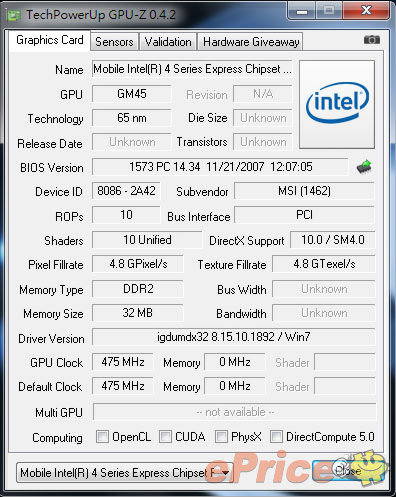The image size is (396, 497).
Task: Click the Release Date Unknown field
Action: tap(132, 142)
